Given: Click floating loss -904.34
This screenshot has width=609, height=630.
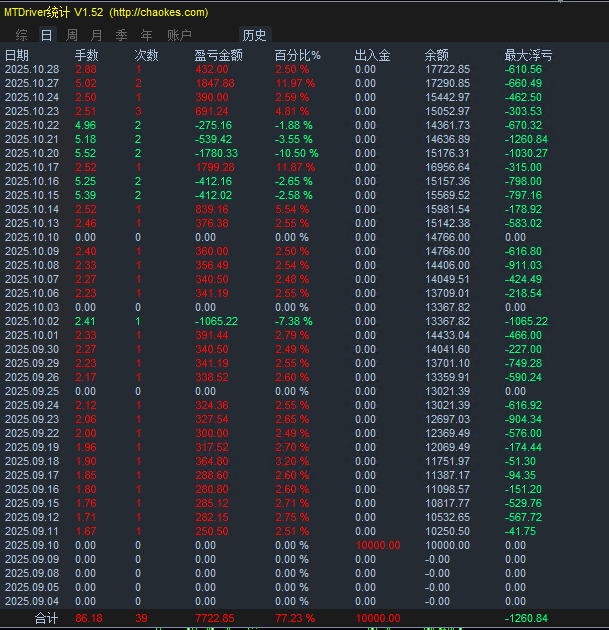Looking at the screenshot, I should (523, 419).
